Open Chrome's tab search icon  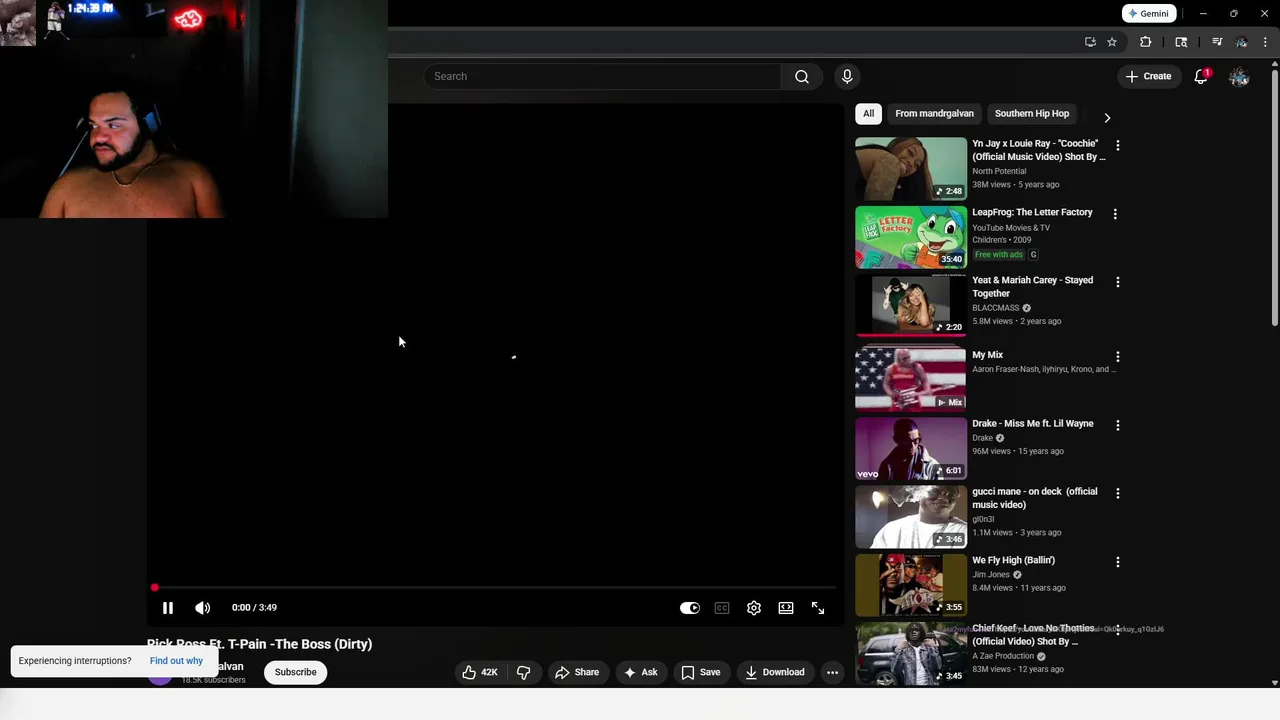point(1181,42)
